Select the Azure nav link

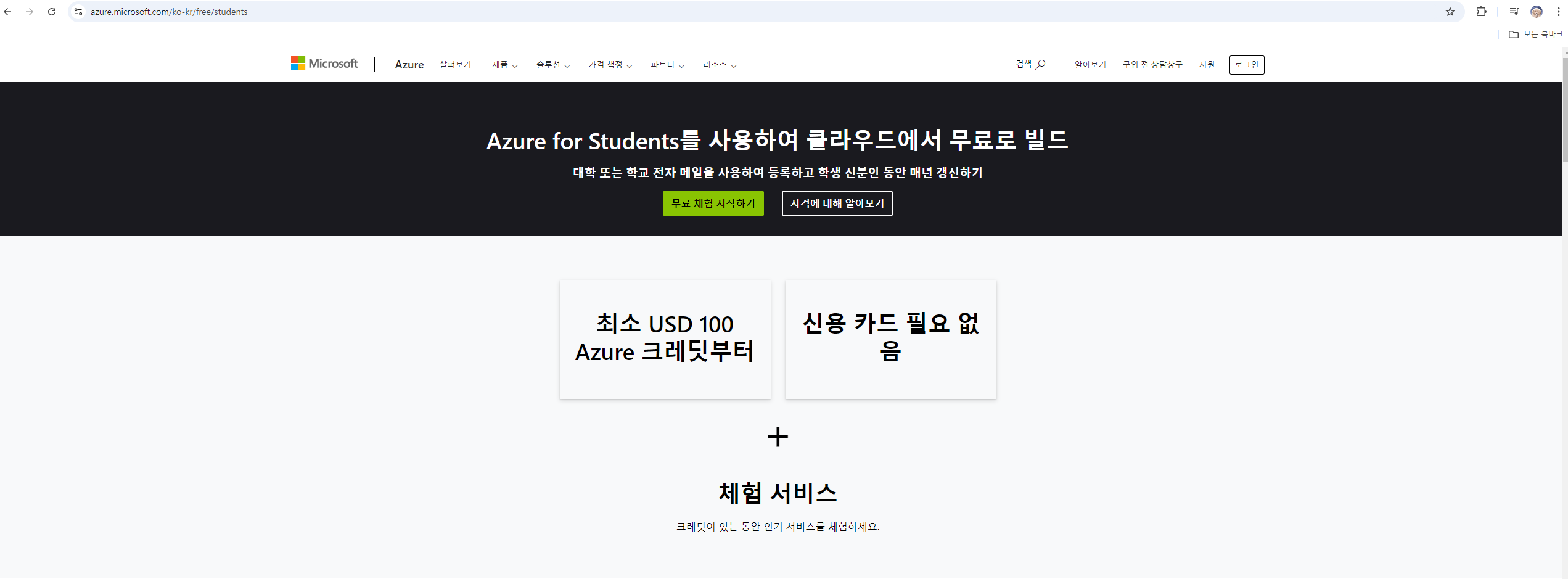[x=409, y=65]
